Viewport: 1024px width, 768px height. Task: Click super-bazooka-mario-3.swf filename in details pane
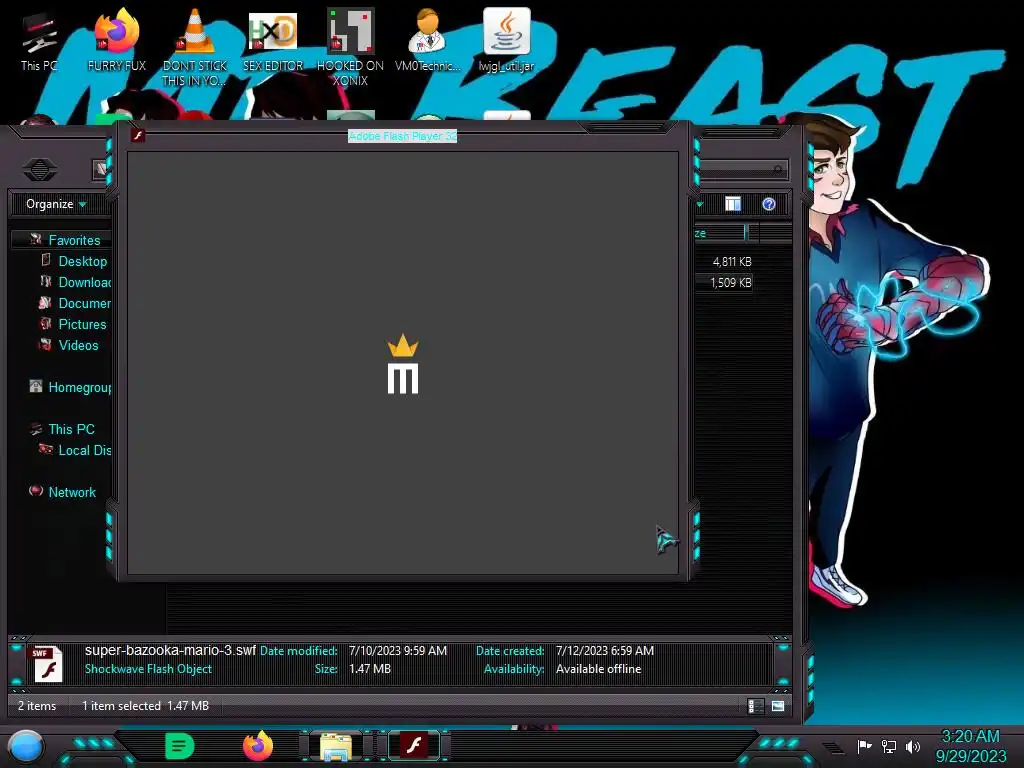pos(170,650)
